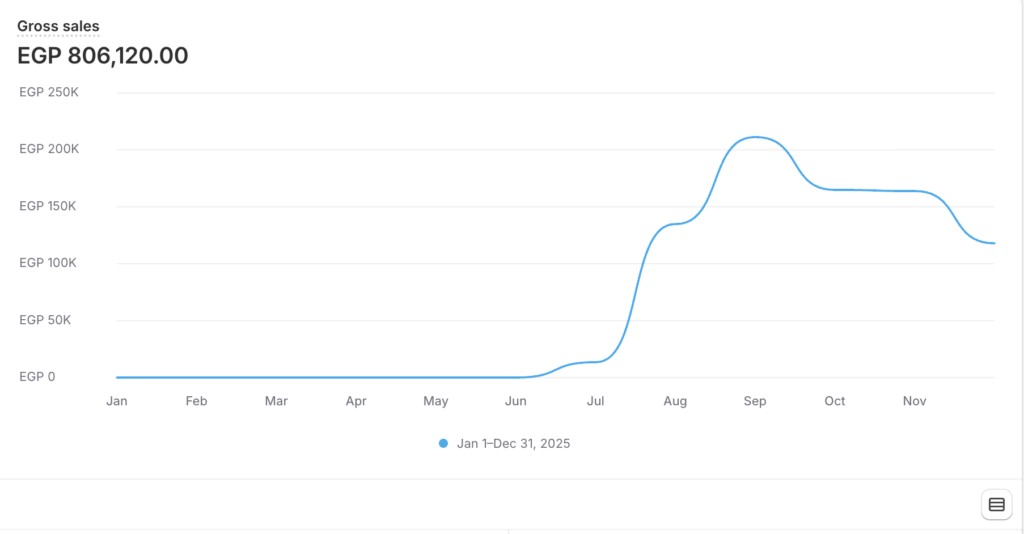Click the blue legend dot
Image resolution: width=1024 pixels, height=534 pixels.
click(x=443, y=443)
